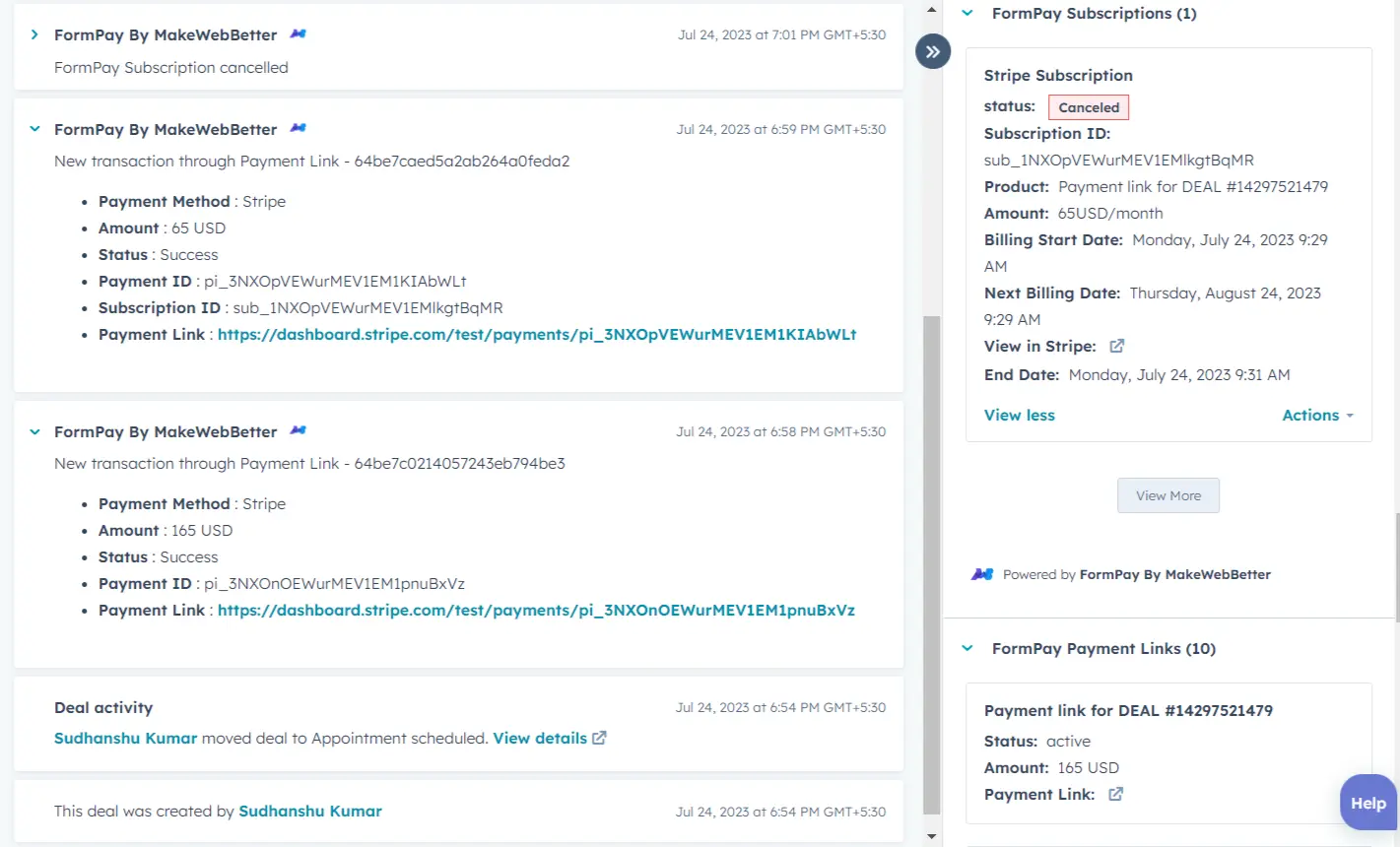Click the double-arrow collapse panel icon

(932, 51)
